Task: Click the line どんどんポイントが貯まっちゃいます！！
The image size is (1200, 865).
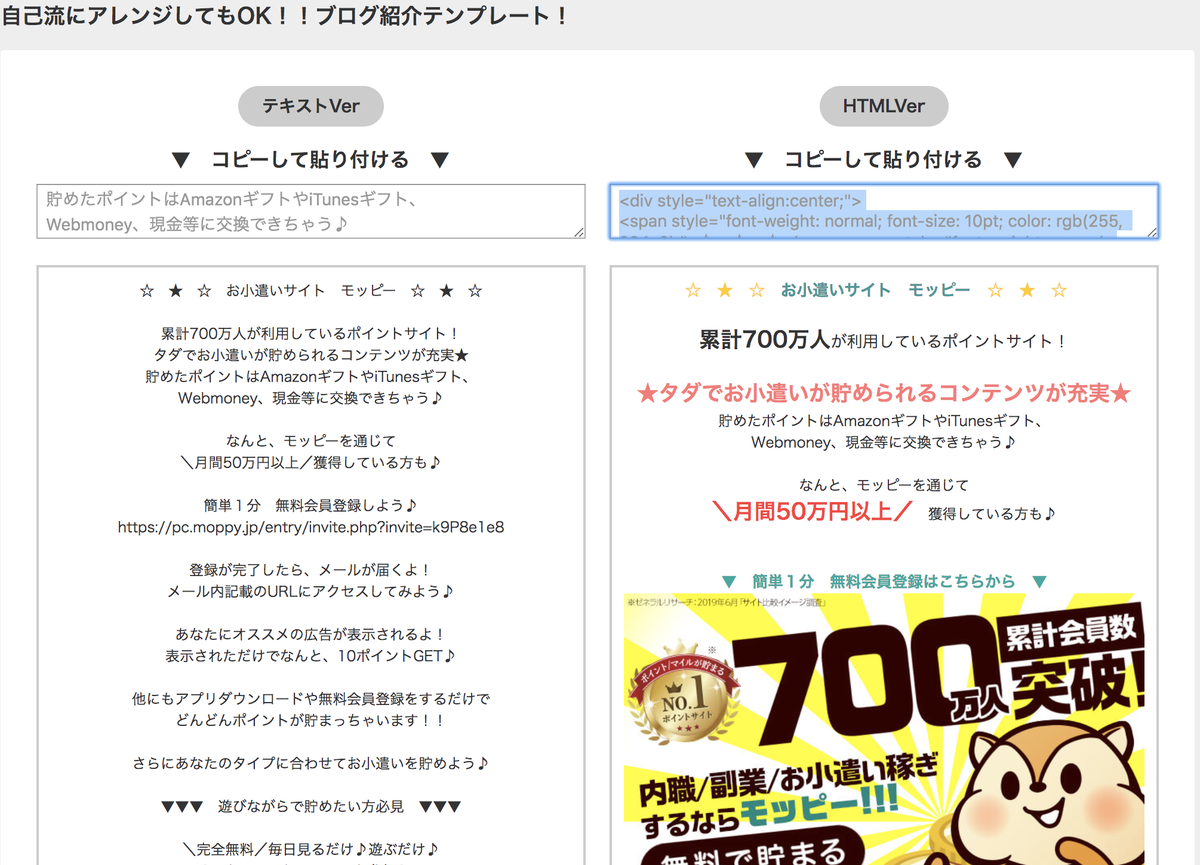Action: point(311,720)
